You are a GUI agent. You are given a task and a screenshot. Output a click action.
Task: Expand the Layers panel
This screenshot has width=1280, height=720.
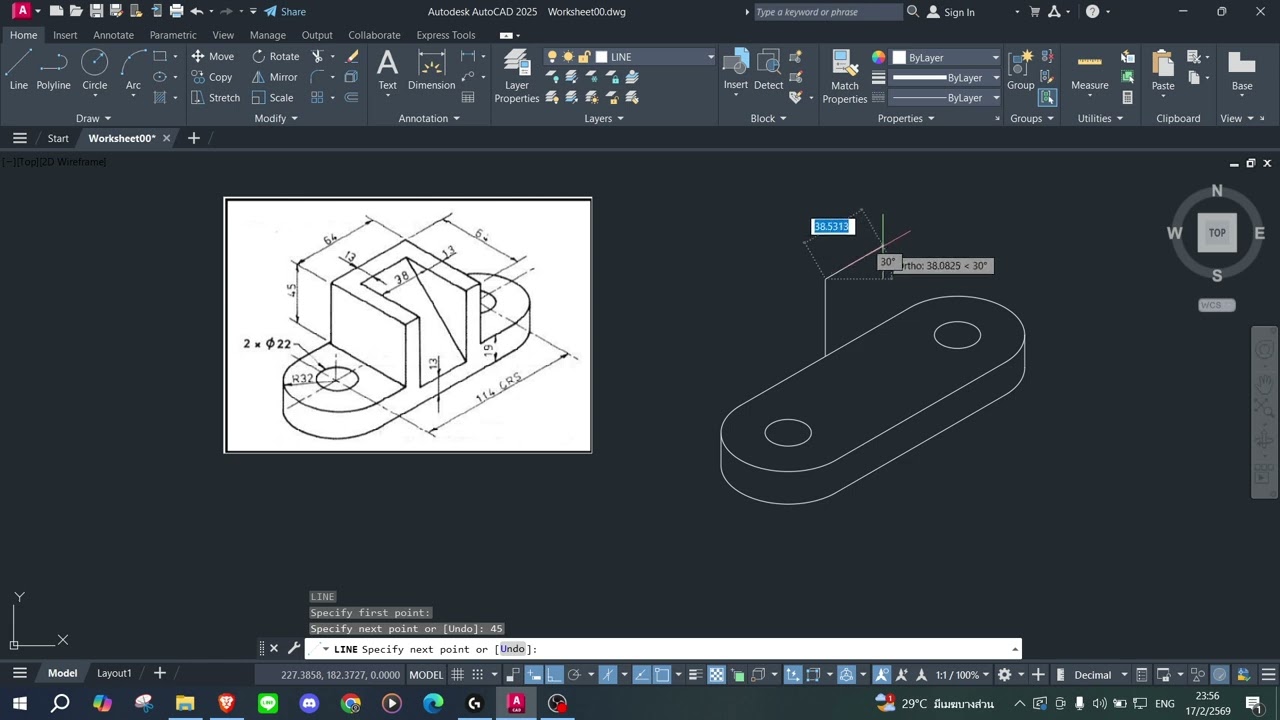604,118
